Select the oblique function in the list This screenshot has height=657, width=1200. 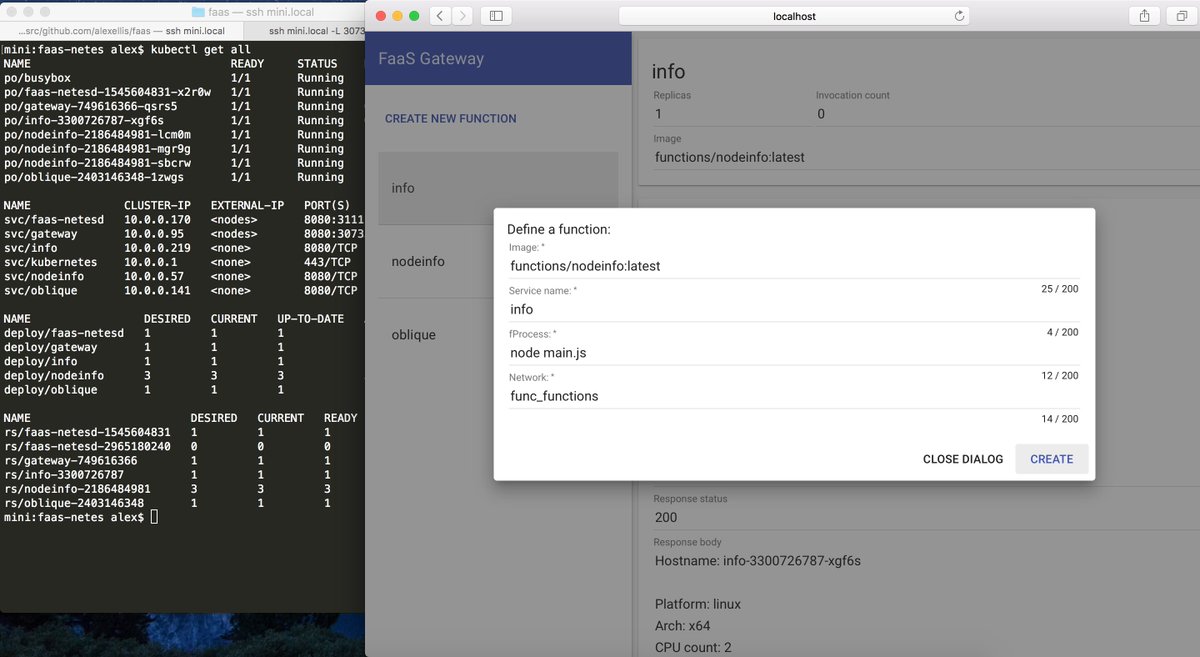[x=498, y=334]
